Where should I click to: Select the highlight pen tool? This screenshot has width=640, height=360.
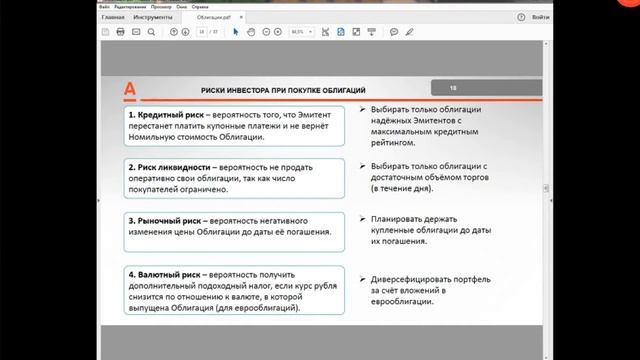click(x=409, y=32)
